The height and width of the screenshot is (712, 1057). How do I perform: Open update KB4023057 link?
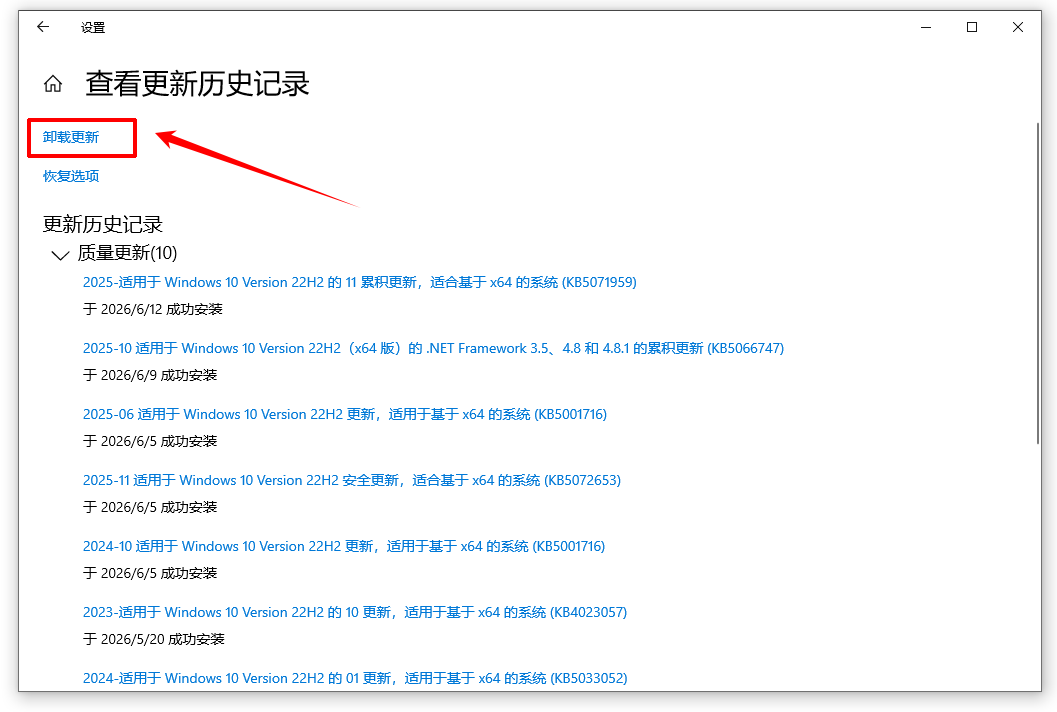click(x=355, y=612)
